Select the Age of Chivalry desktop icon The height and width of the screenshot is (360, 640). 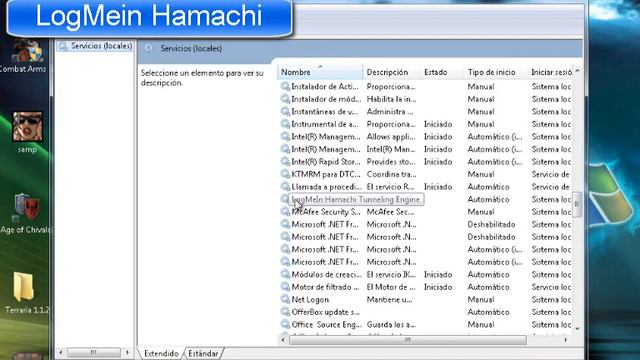(27, 207)
